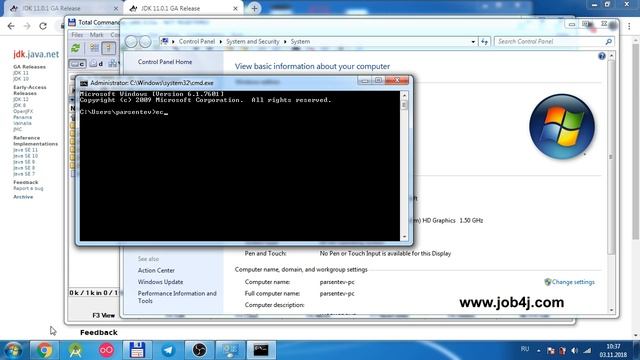This screenshot has height=360, width=640.
Task: Expand the arrow after Control Panel breadcrumb
Action: tap(220, 42)
